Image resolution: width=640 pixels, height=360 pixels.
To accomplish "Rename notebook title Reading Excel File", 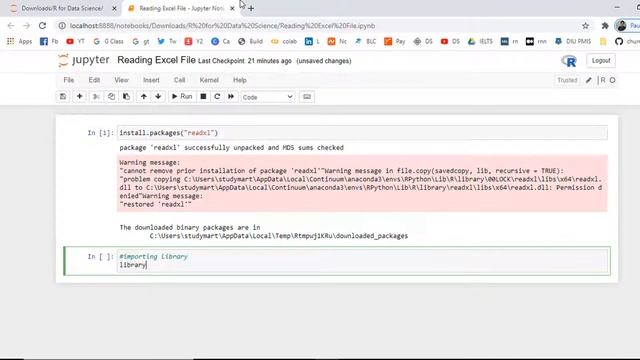I will (x=156, y=60).
